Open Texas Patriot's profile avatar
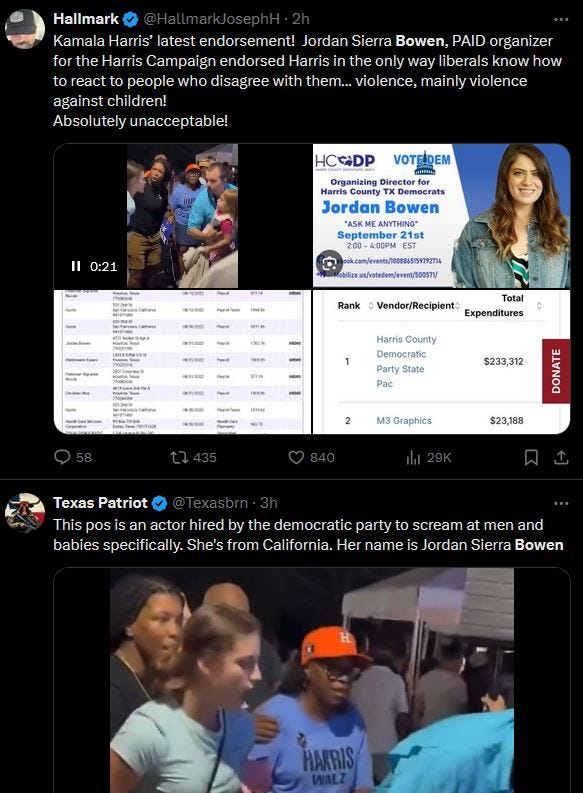Screen dimensions: 583x793 coord(25,513)
